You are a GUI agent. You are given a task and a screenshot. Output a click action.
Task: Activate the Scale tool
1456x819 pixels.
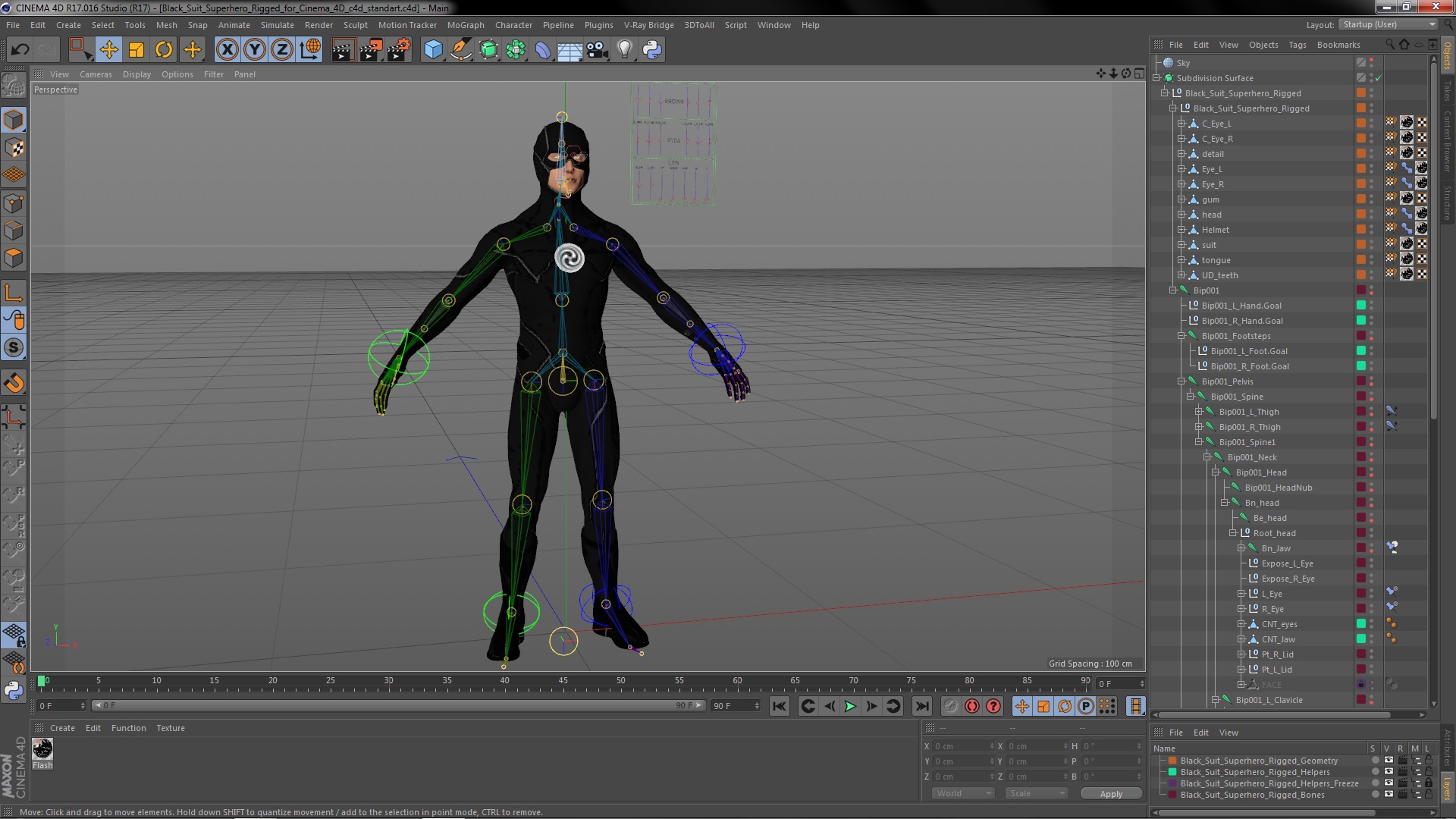tap(136, 50)
